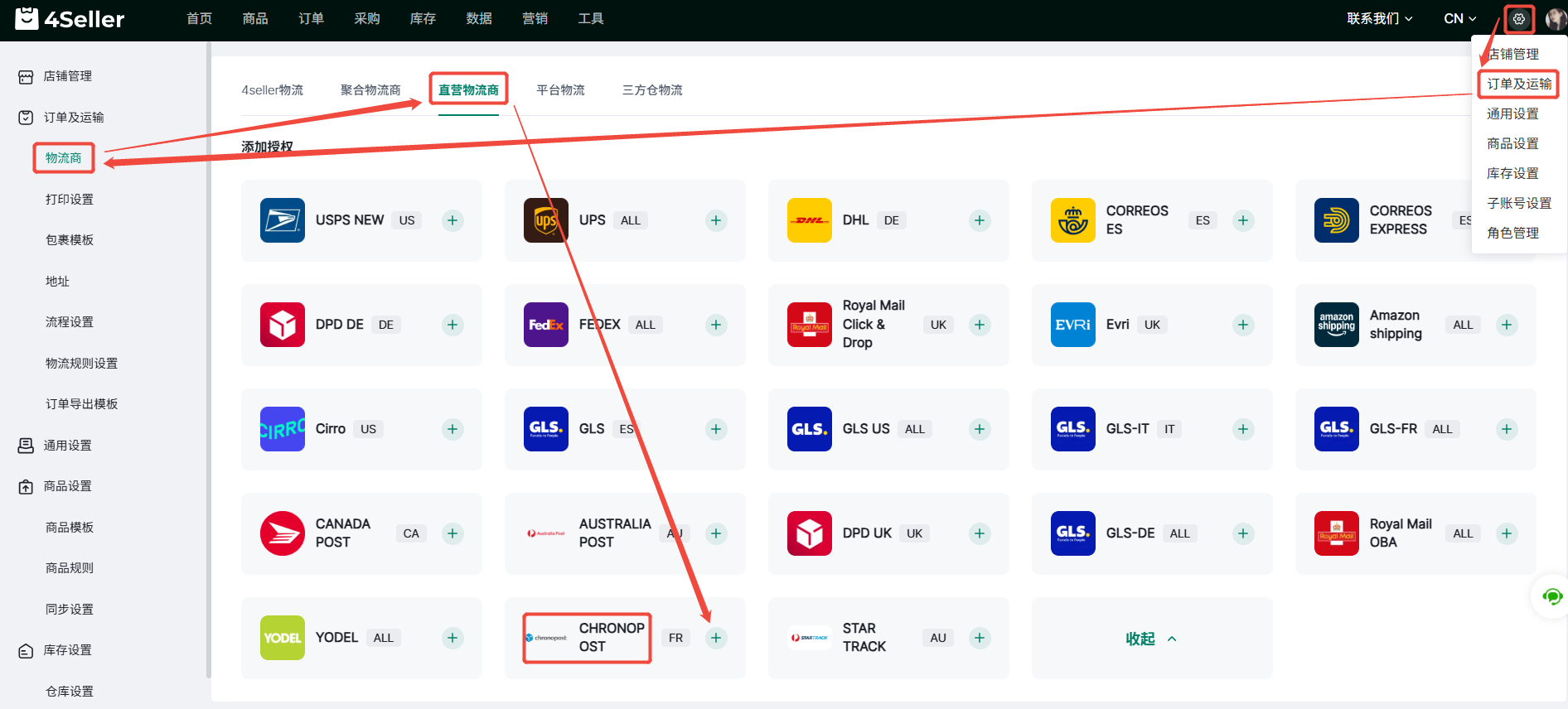Click the user avatar in top bar
The image size is (1568, 709).
[x=1556, y=18]
